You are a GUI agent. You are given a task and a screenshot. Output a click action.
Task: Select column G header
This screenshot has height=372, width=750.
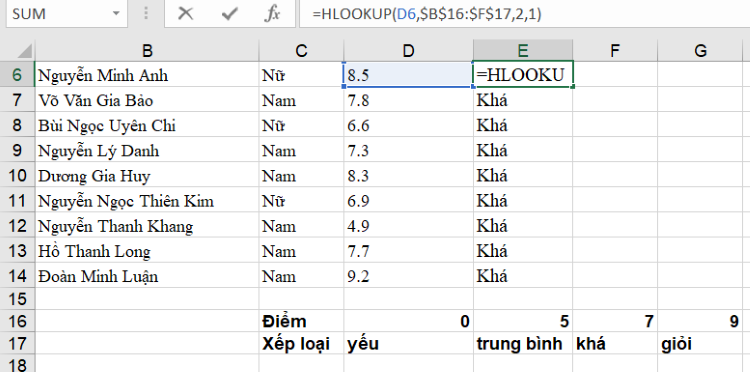click(700, 50)
